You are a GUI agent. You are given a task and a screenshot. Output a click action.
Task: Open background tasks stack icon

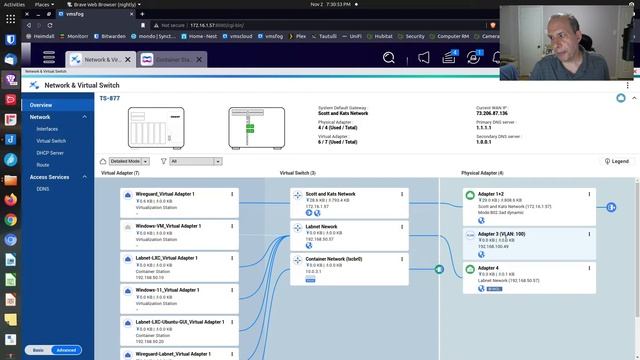pyautogui.click(x=449, y=58)
